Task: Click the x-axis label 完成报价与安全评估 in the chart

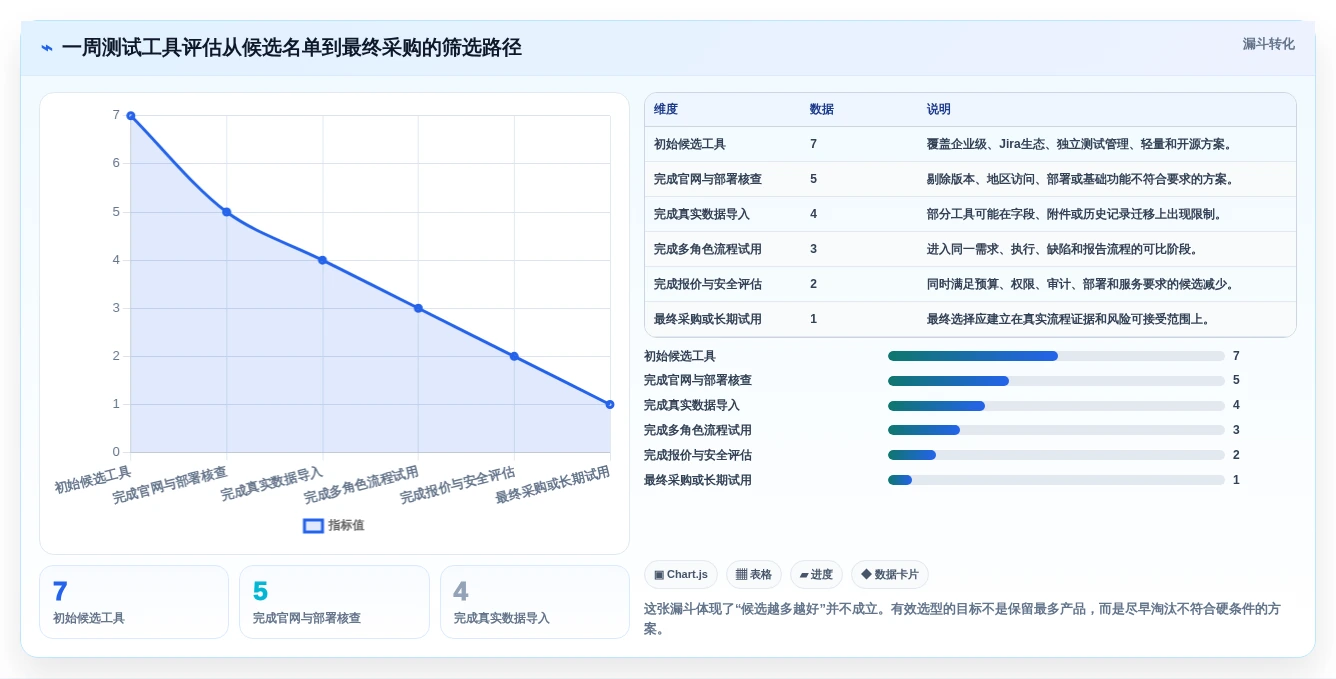Action: coord(458,485)
